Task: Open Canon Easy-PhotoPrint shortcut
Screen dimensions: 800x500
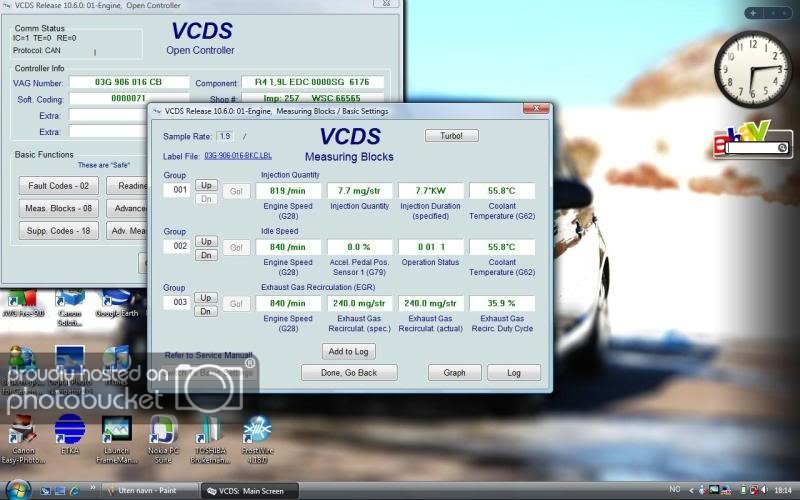Action: pyautogui.click(x=22, y=432)
